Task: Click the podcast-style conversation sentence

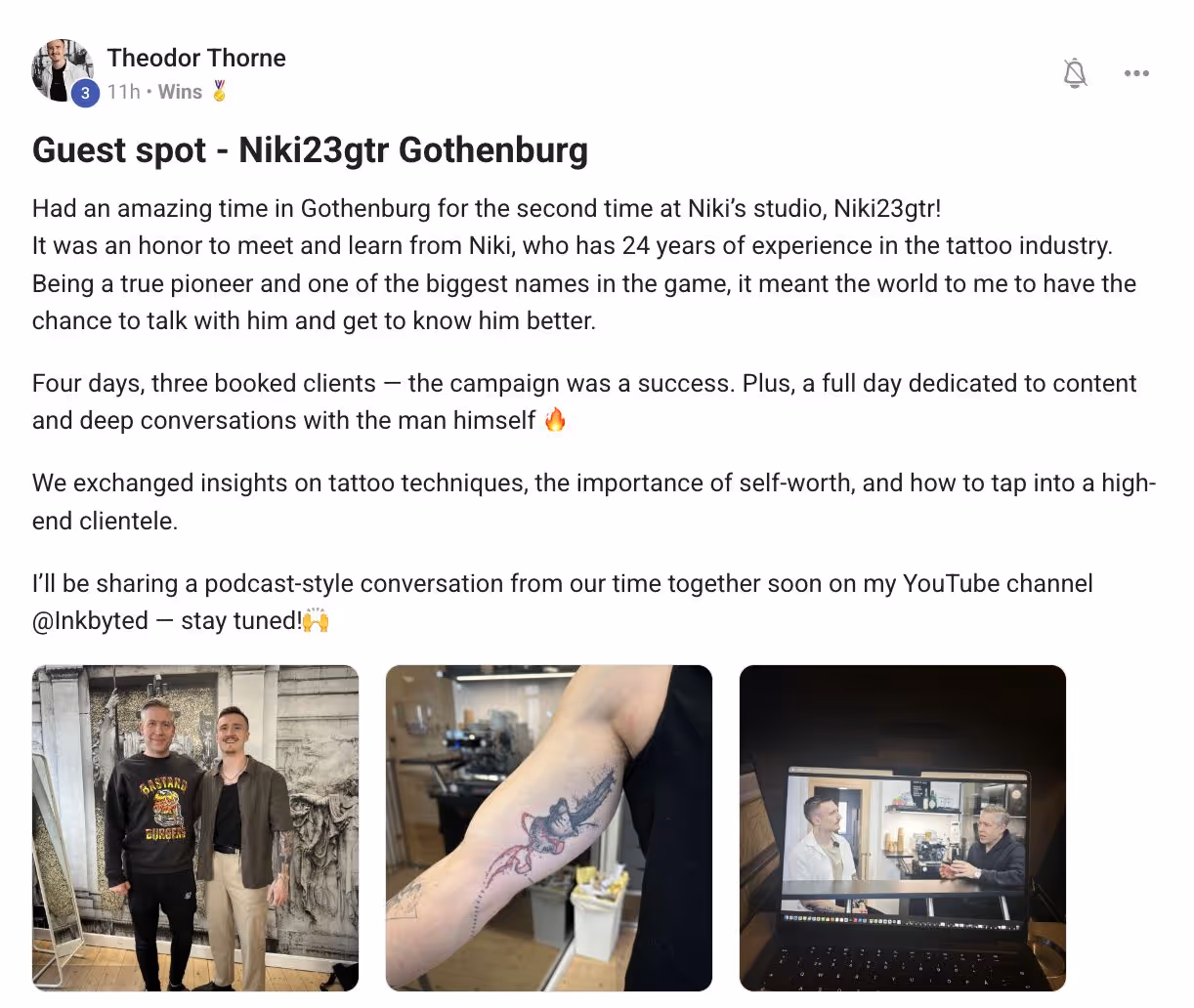Action: click(563, 602)
